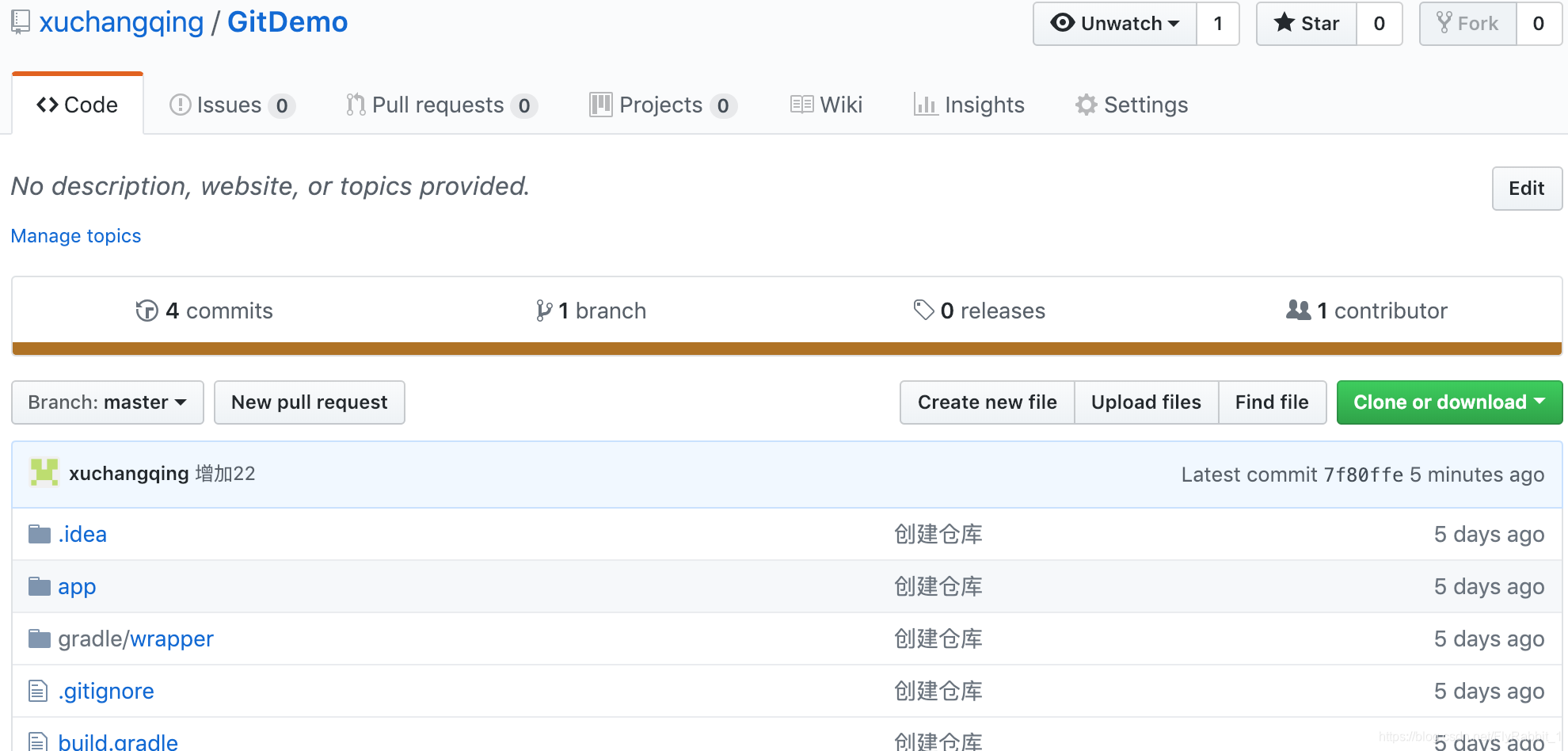
Task: Open the Projects tab
Action: [664, 105]
